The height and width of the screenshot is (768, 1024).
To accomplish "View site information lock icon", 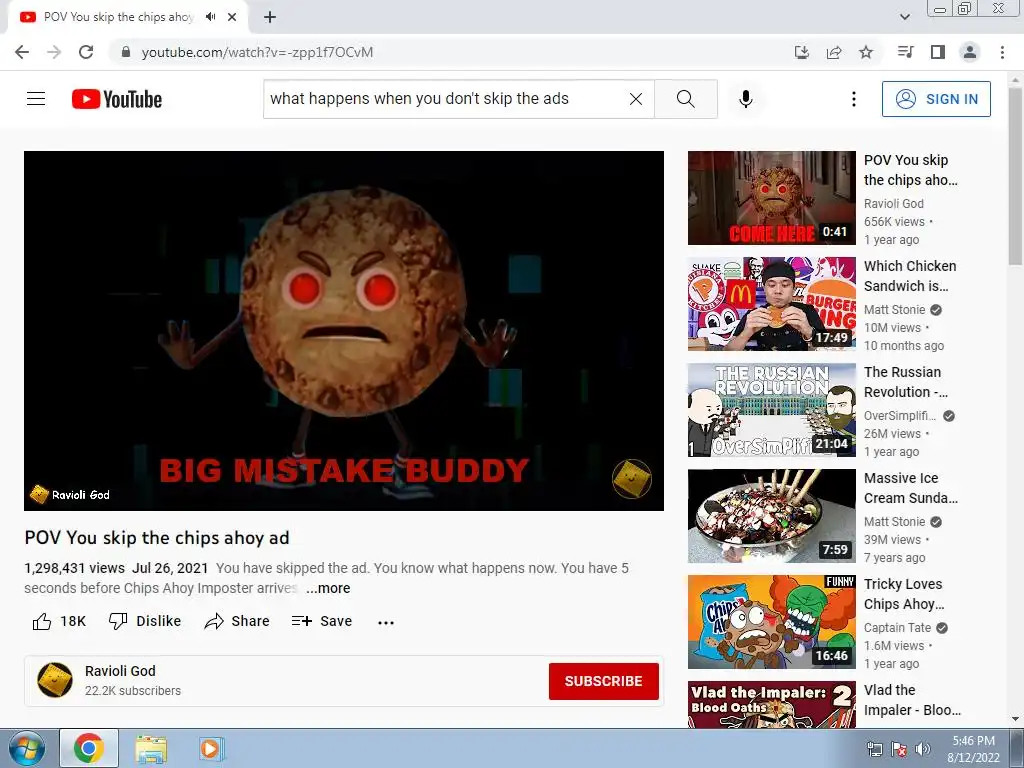I will (x=126, y=52).
